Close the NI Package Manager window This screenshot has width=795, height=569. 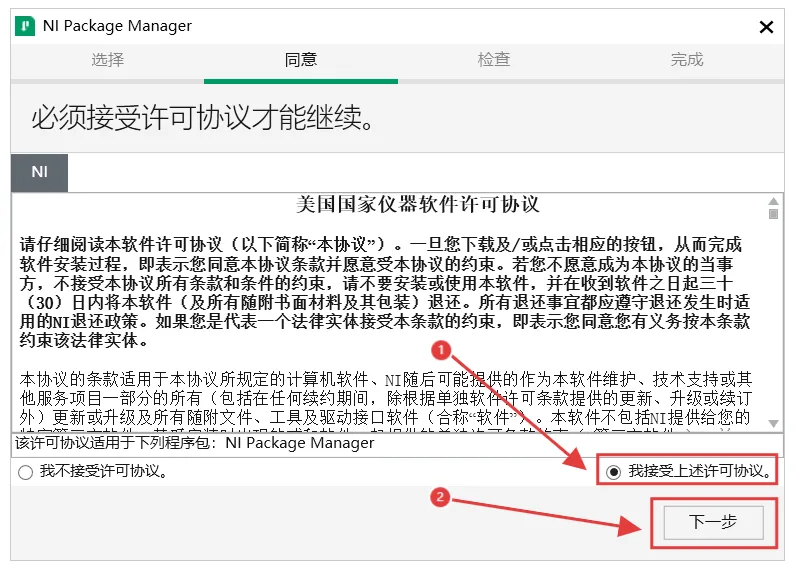tap(766, 27)
